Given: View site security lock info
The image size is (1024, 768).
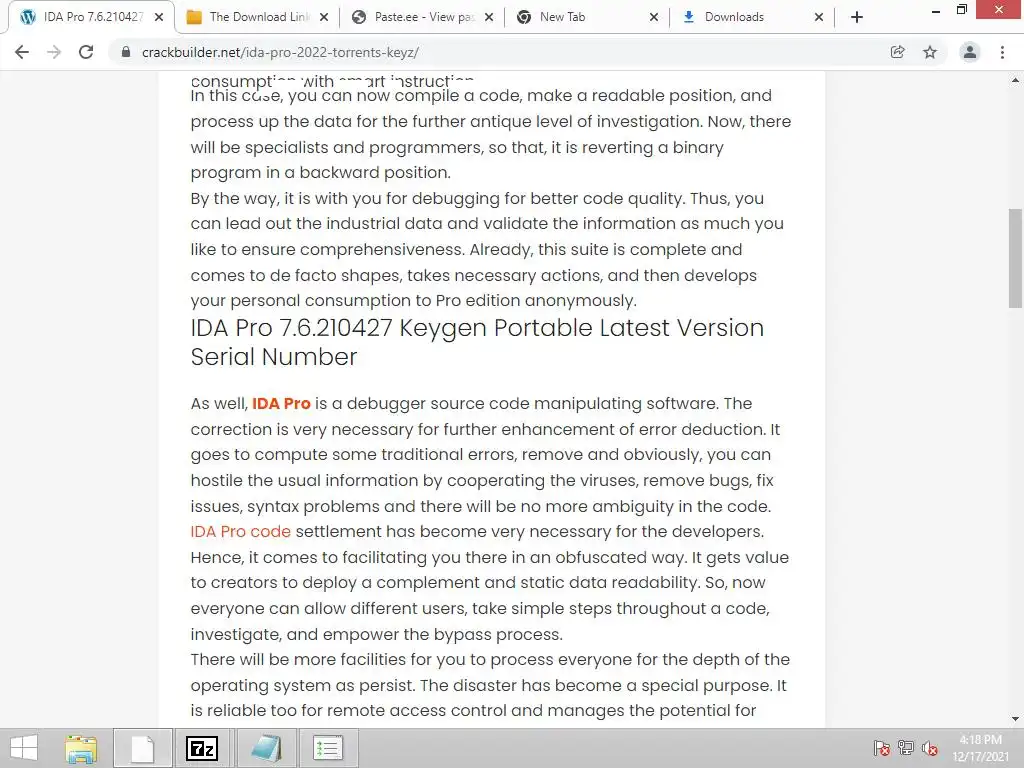Looking at the screenshot, I should pyautogui.click(x=126, y=52).
